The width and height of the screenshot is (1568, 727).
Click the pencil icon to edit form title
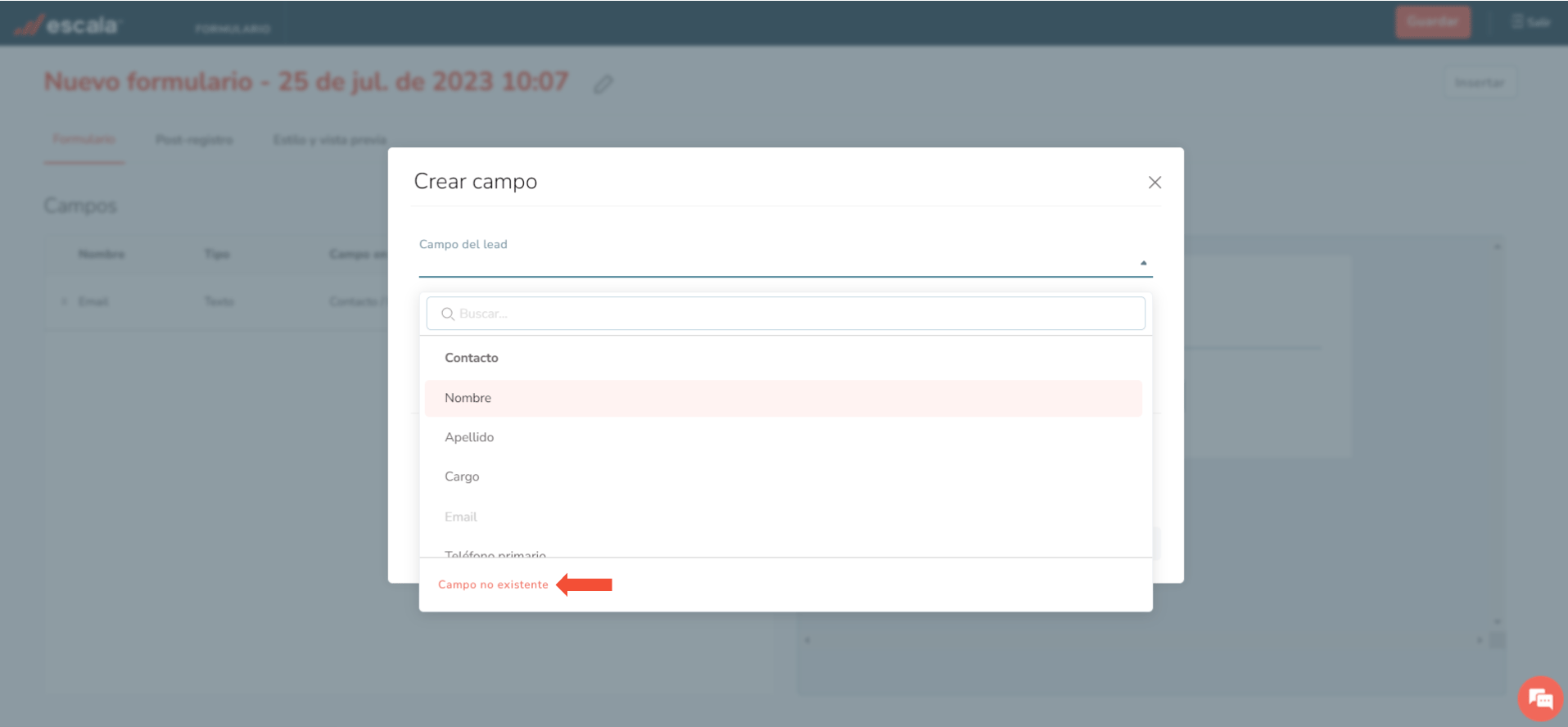click(x=603, y=84)
